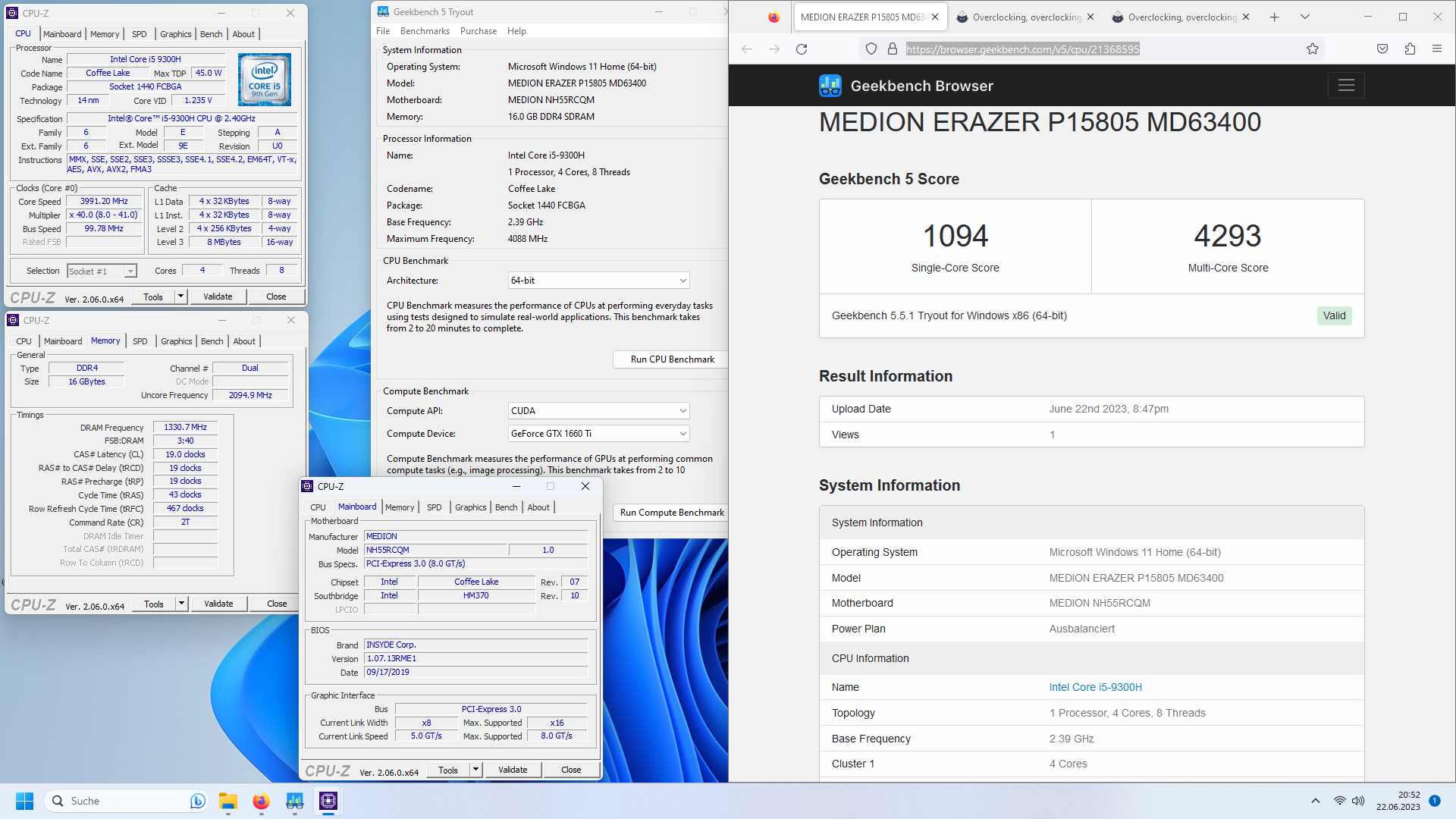This screenshot has height=819, width=1456.
Task: Open Geekbench Purchase menu
Action: (x=479, y=31)
